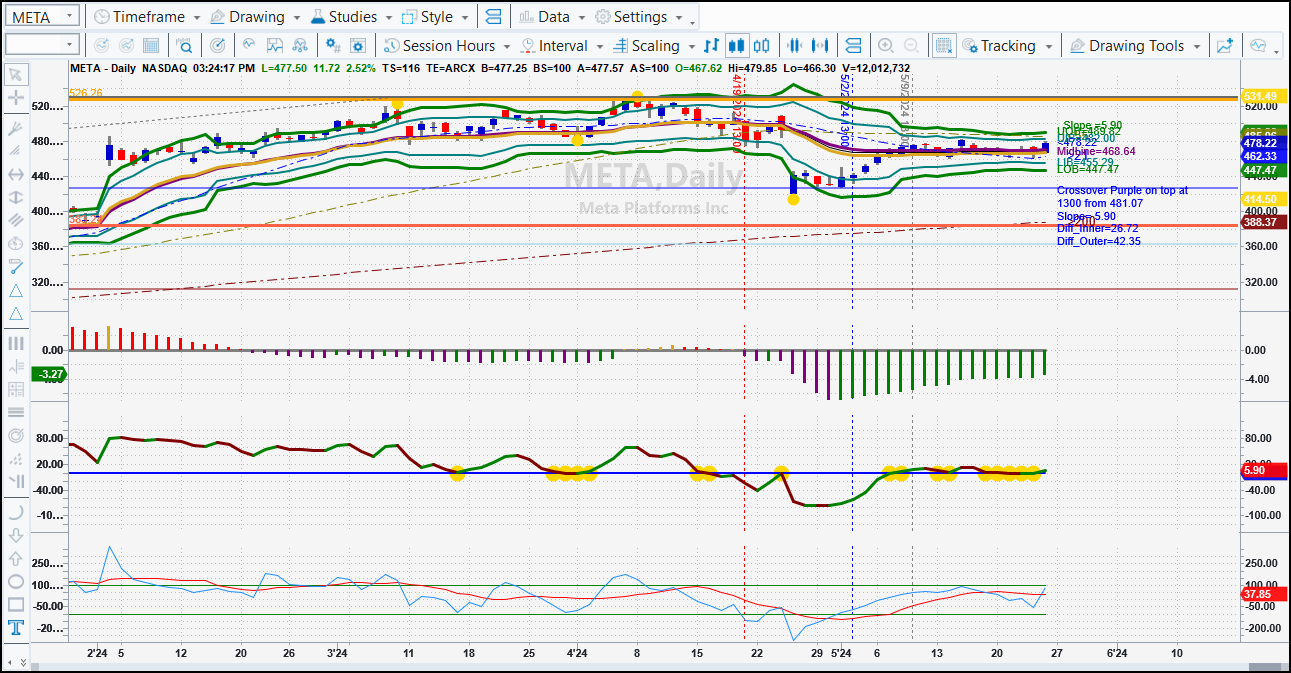Click the 5/9/2024 gray vertical date marker

[x=905, y=110]
